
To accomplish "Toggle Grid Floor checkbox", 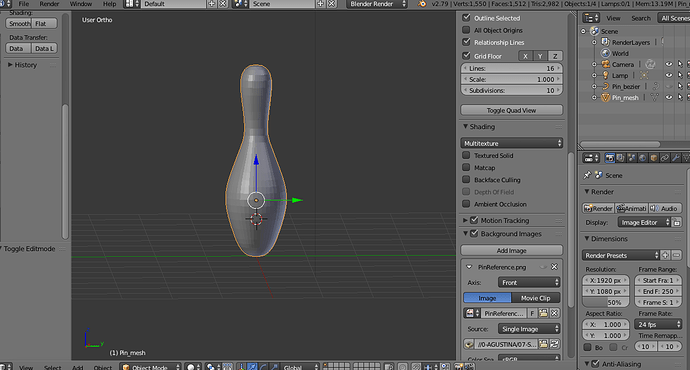I will click(466, 55).
